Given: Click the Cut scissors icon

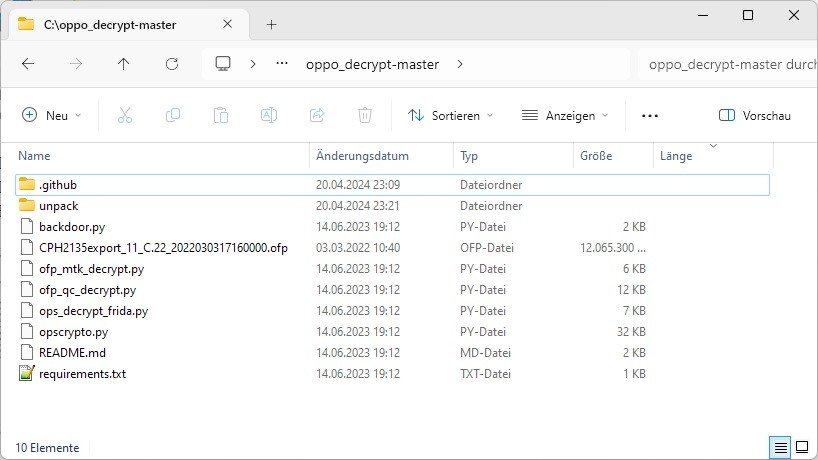Looking at the screenshot, I should tap(125, 115).
